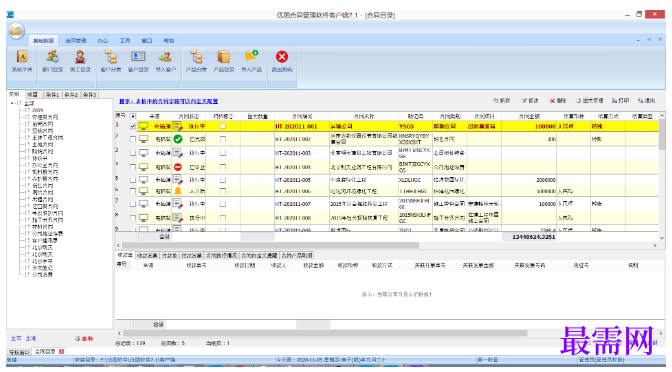Screen dimensions: 672x372
Task: Click the monitor icon in row HT-202011-007
Action: (x=143, y=204)
